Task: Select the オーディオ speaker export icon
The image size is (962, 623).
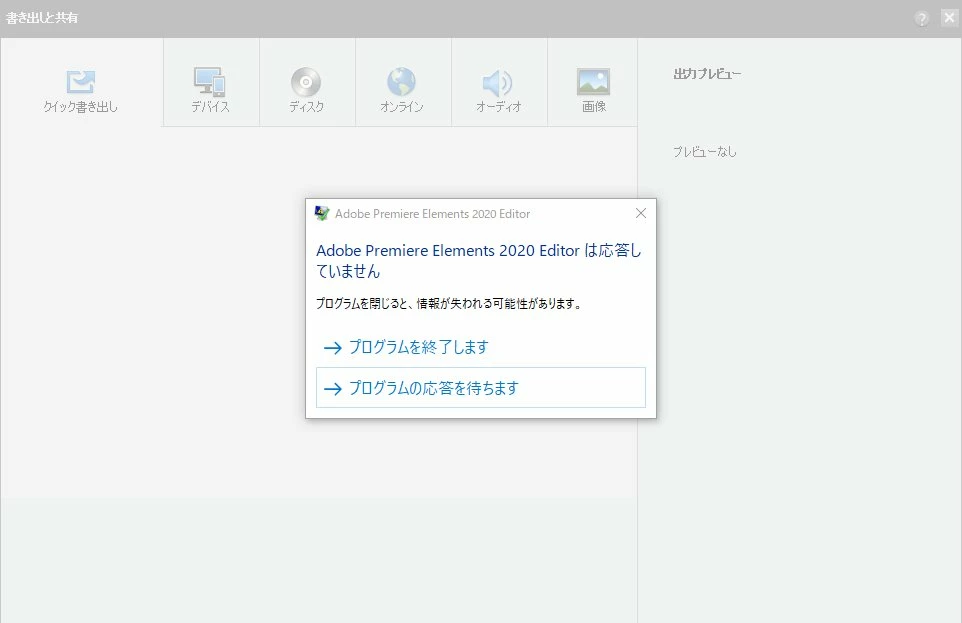Action: click(x=498, y=82)
